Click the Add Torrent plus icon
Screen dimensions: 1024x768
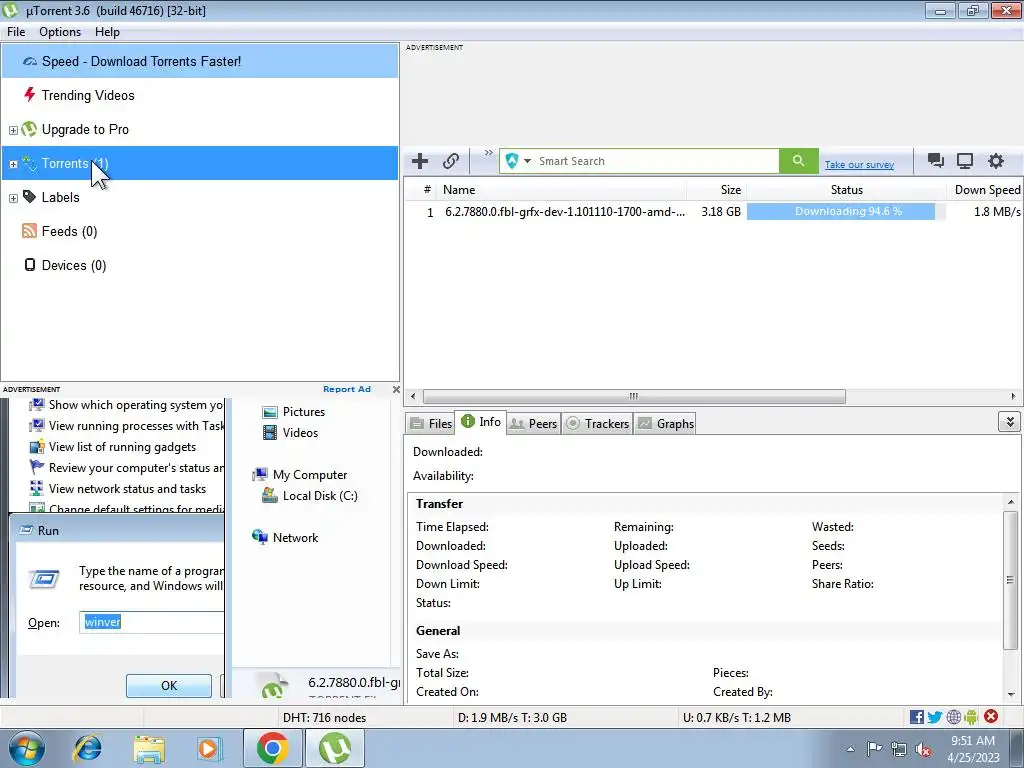tap(420, 161)
